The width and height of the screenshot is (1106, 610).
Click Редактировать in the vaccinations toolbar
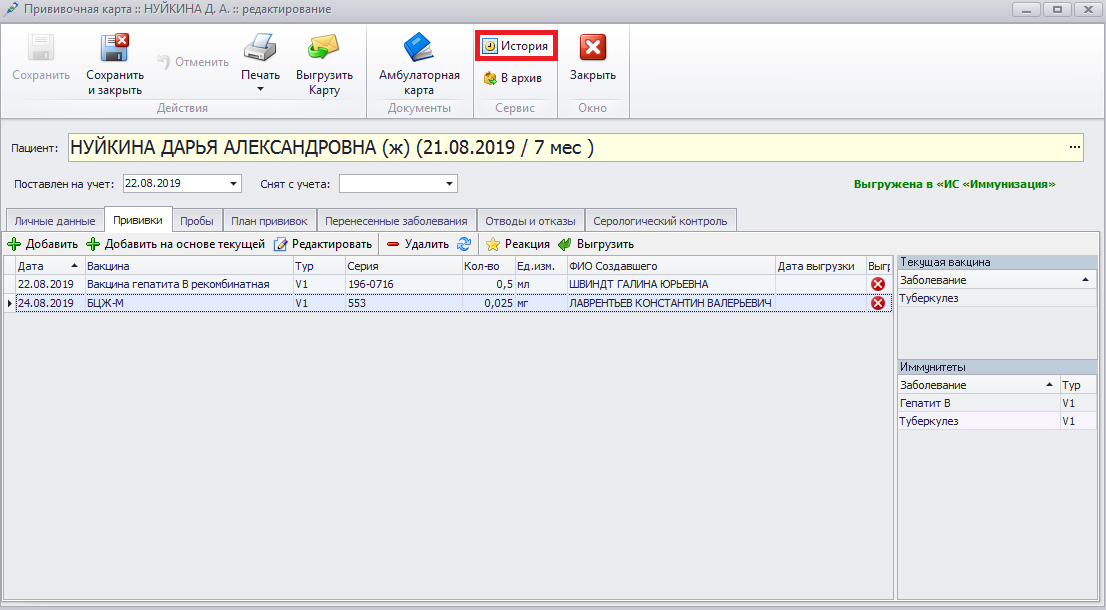[323, 244]
